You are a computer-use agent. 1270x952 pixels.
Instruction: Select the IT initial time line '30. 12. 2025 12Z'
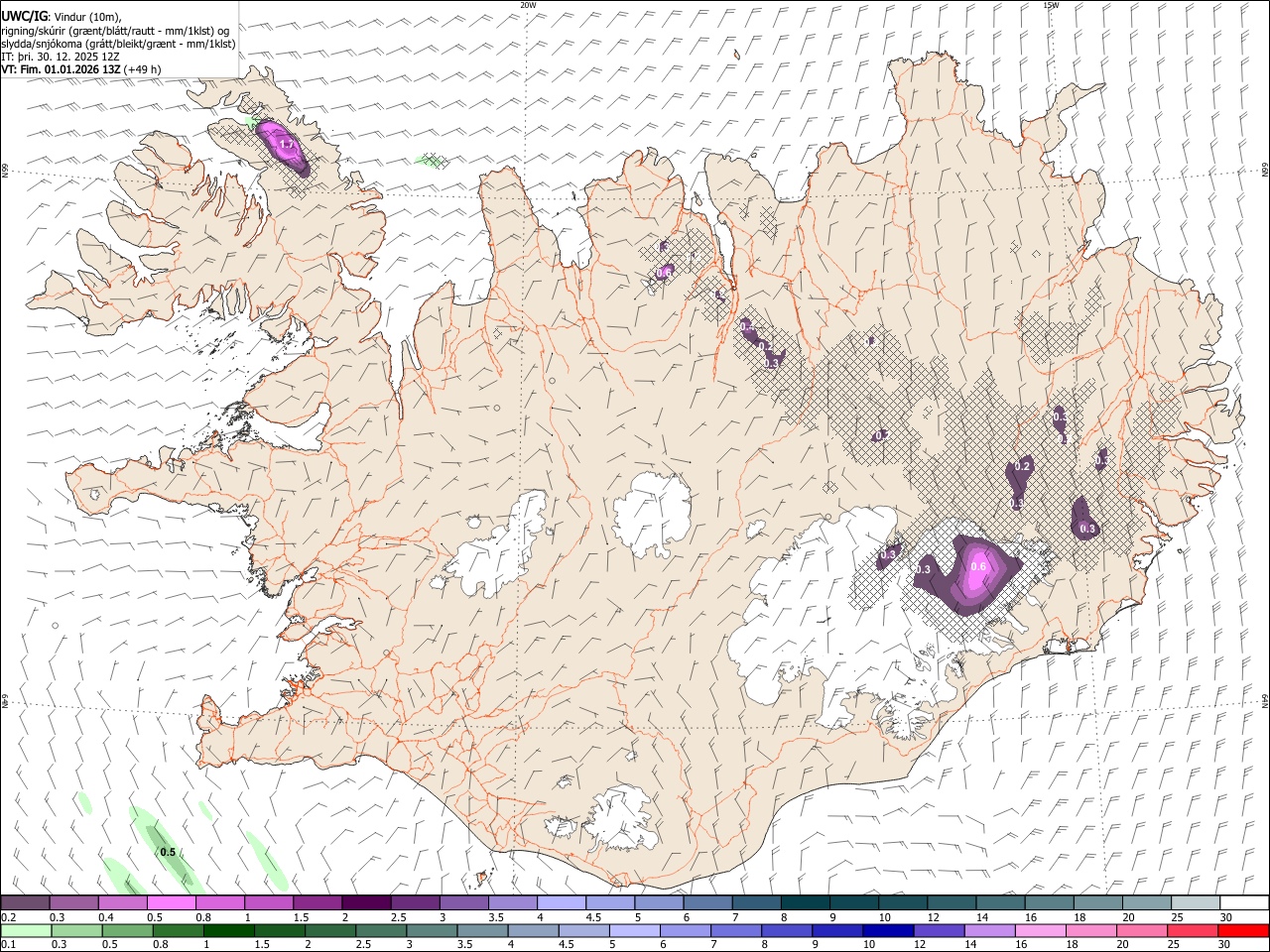coord(61,57)
